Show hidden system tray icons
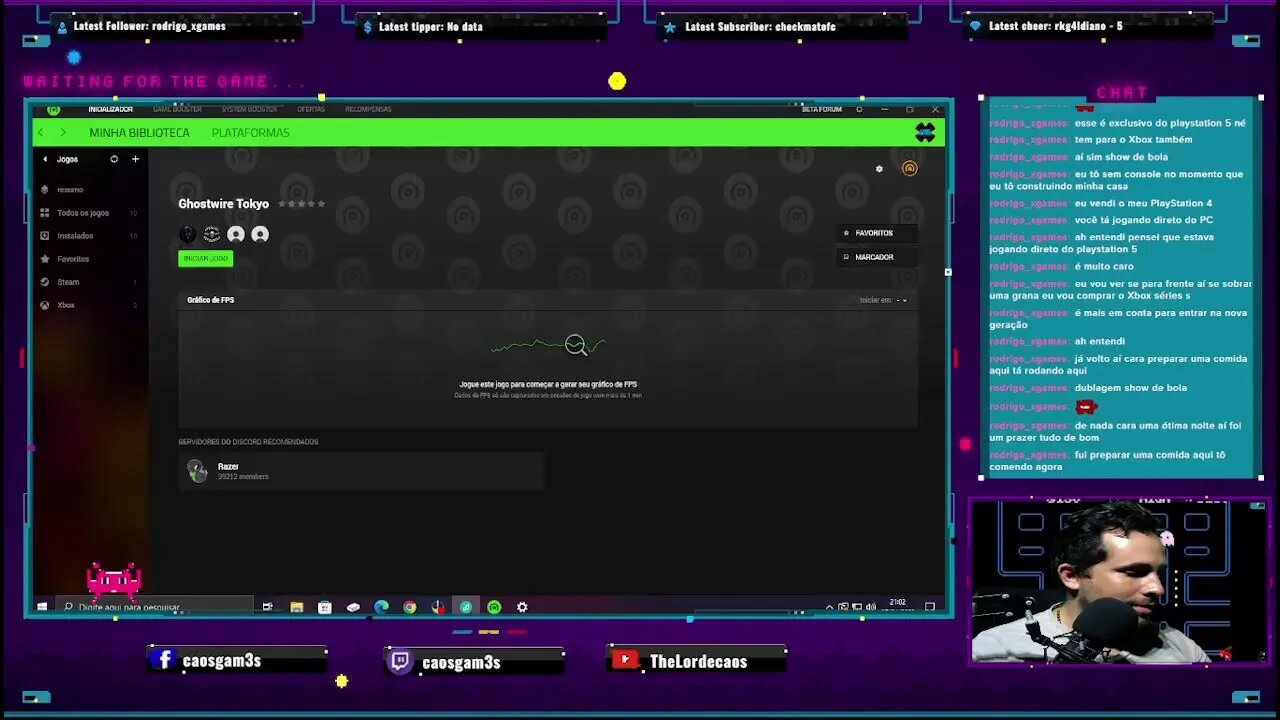1280x720 pixels. point(829,607)
